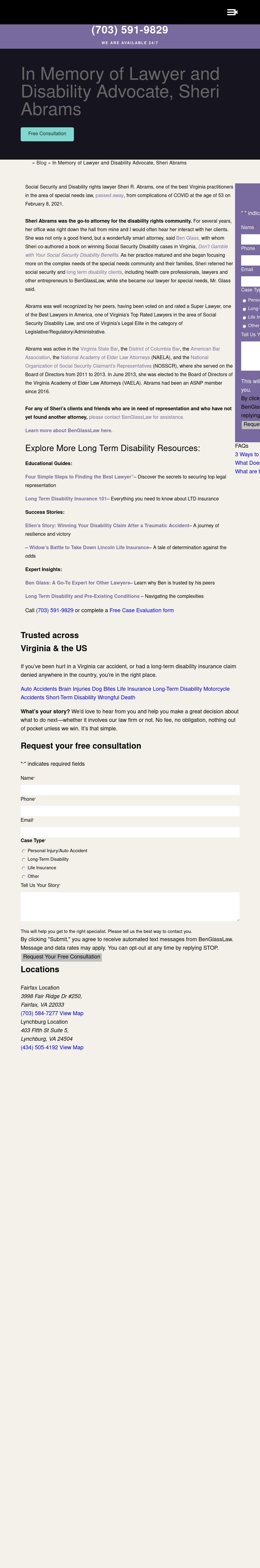Select Long-Term Disability case type
This screenshot has height=1568, width=260.
[24, 860]
